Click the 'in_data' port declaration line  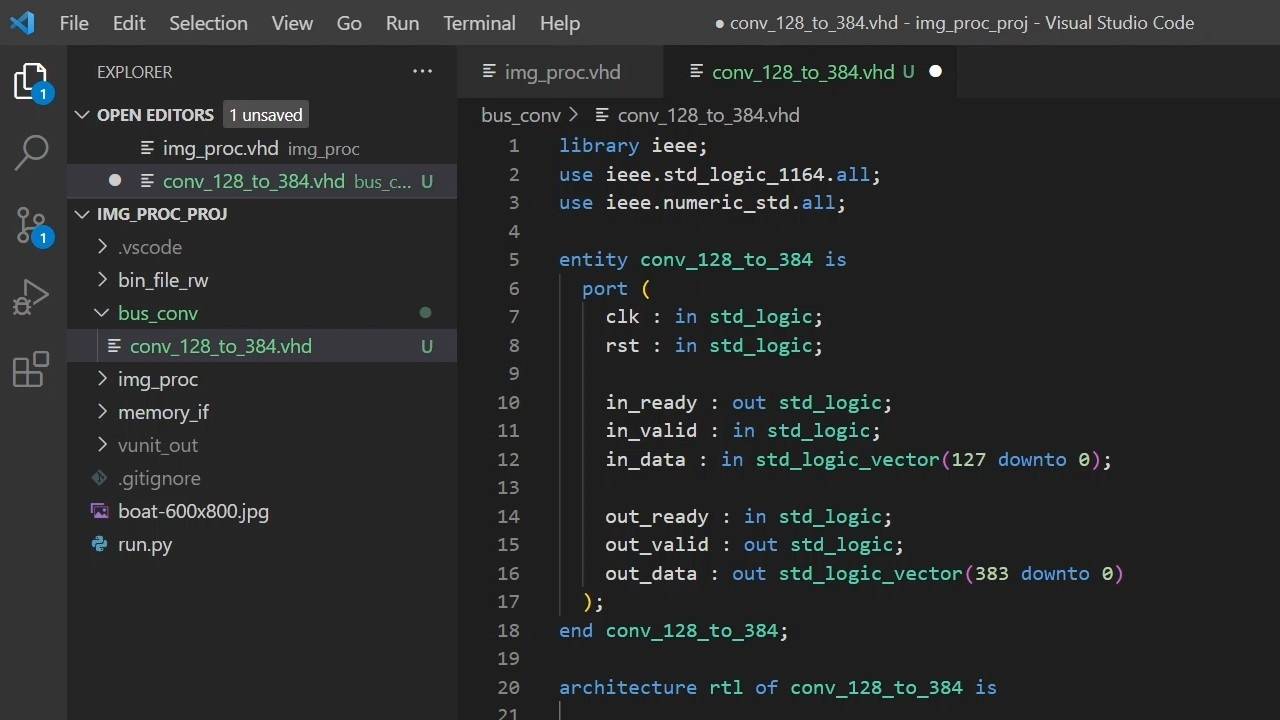(859, 460)
